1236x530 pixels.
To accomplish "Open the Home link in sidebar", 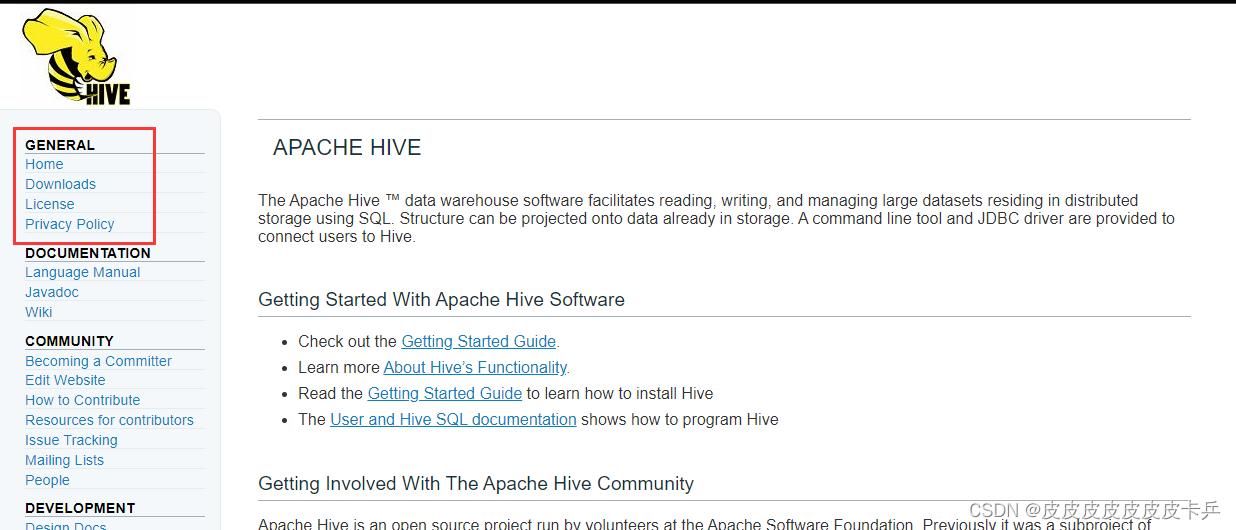I will pos(44,164).
